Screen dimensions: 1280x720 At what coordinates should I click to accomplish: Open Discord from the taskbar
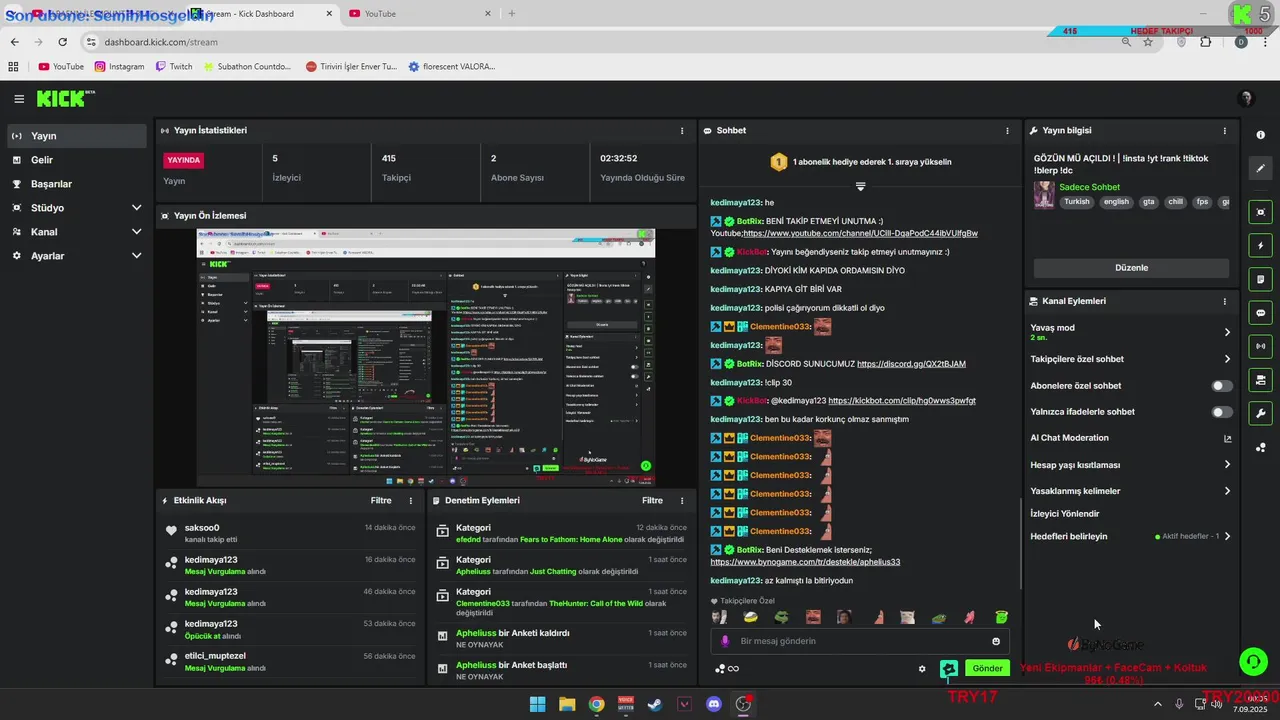coord(714,704)
